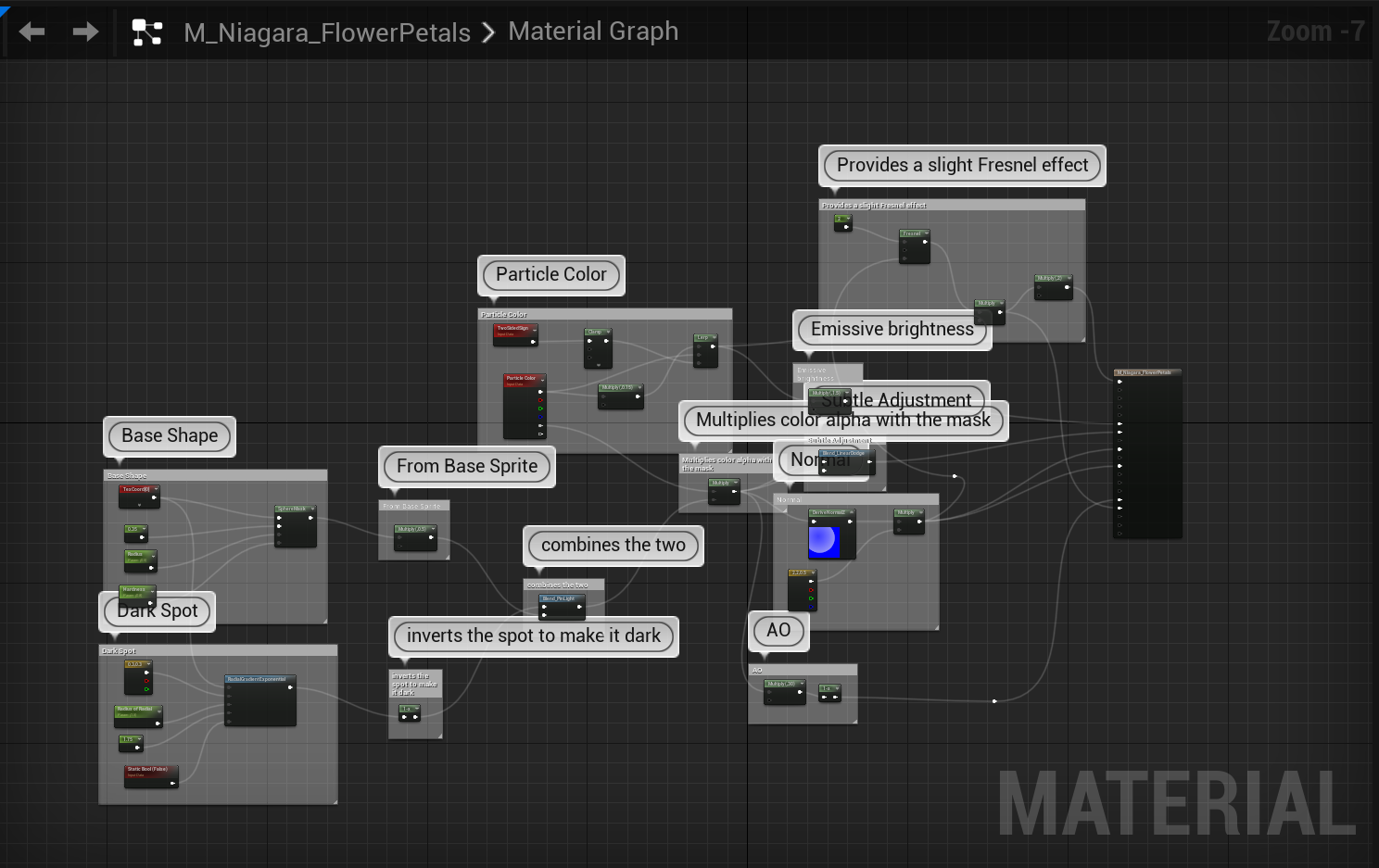Go forward using the right arrow
Screen dimensions: 1379x868
click(x=85, y=32)
